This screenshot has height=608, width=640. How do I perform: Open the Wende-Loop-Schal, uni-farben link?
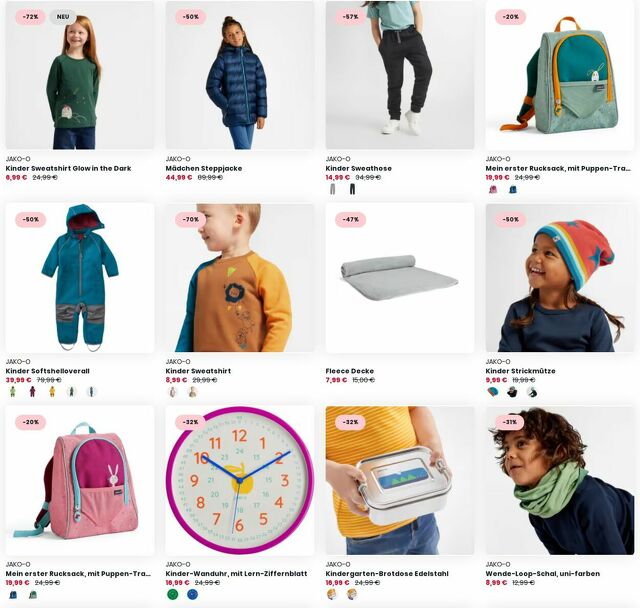[542, 573]
